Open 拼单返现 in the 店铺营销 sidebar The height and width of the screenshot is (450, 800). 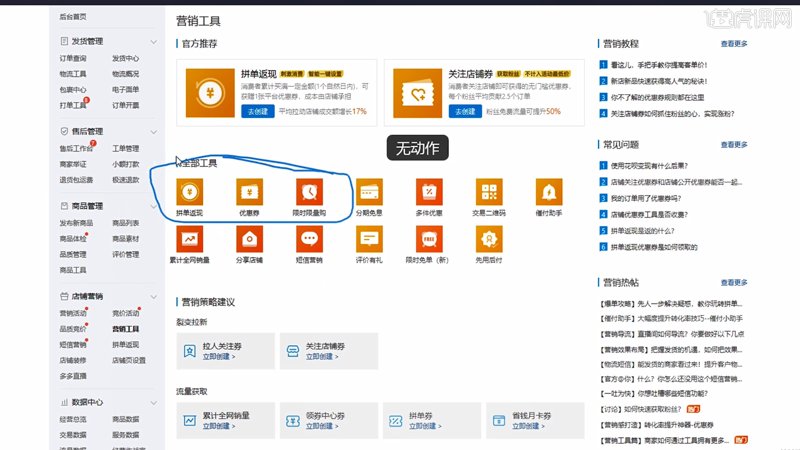click(126, 345)
